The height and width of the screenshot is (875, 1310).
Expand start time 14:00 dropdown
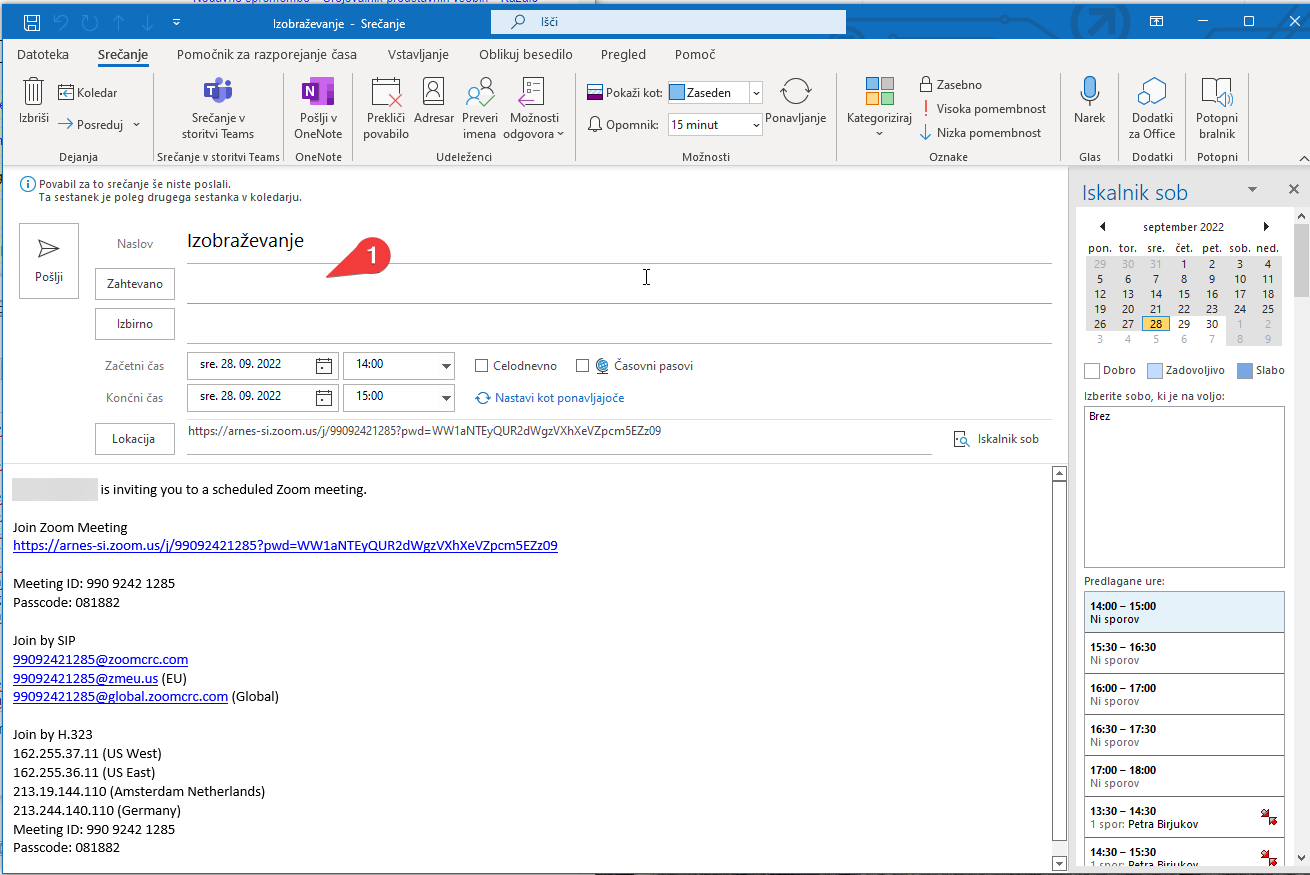pyautogui.click(x=445, y=366)
